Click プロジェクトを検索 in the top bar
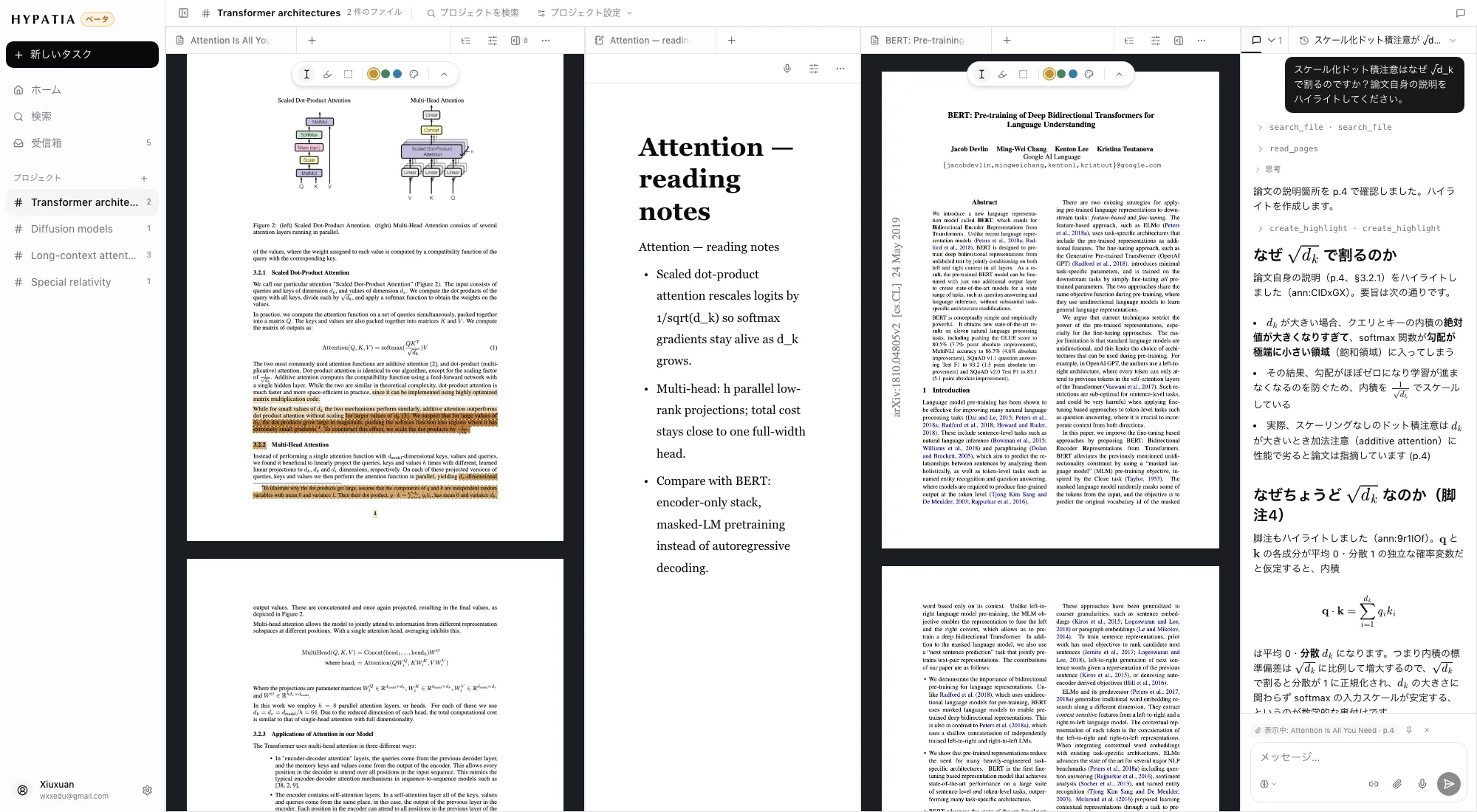This screenshot has width=1477, height=812. coord(473,13)
